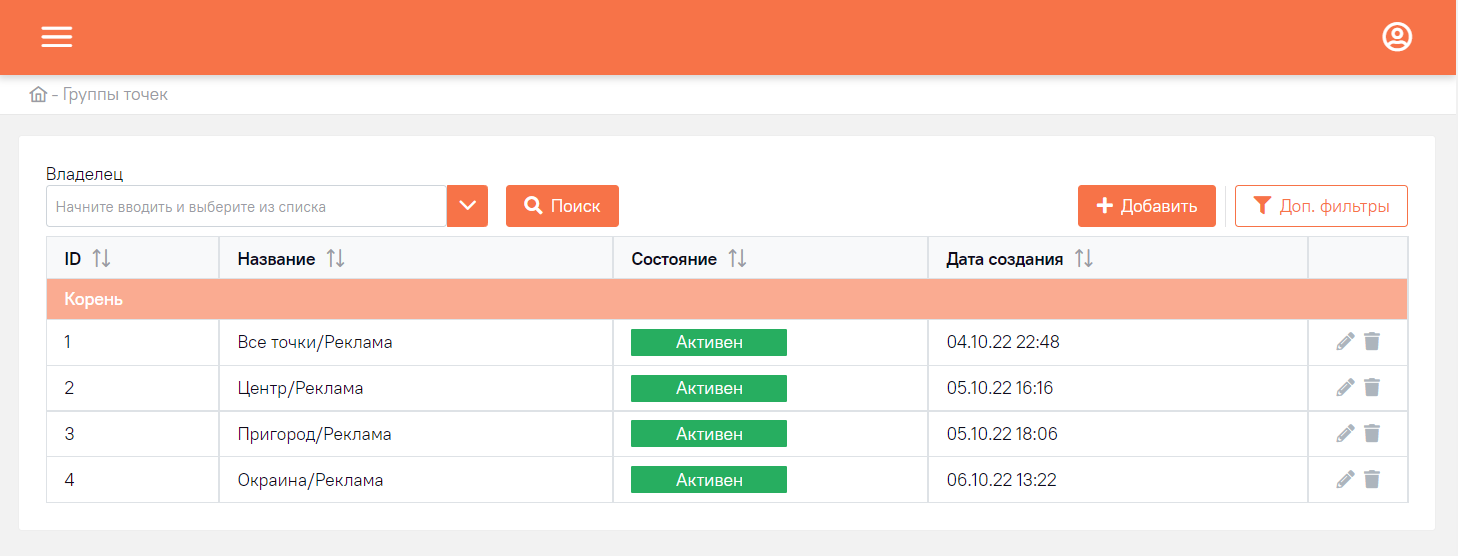Delete the Центр/Реклама group with trash icon

click(x=1372, y=388)
